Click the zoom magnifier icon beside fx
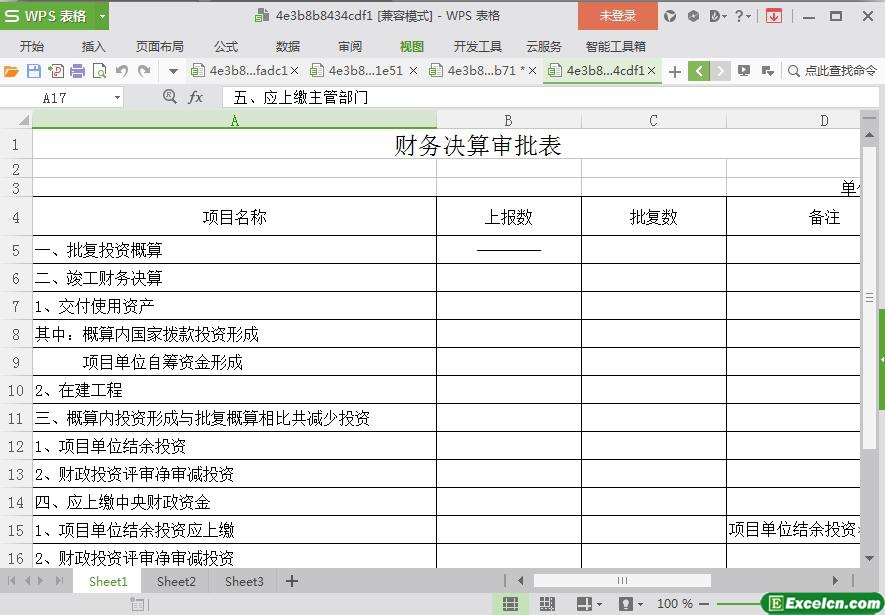This screenshot has height=615, width=885. pos(169,96)
